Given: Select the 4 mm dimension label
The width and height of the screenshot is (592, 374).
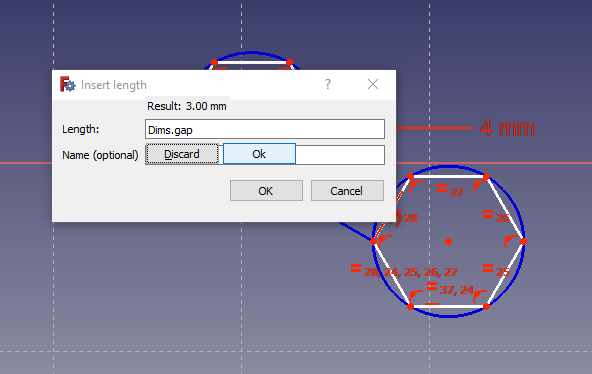Looking at the screenshot, I should point(507,128).
